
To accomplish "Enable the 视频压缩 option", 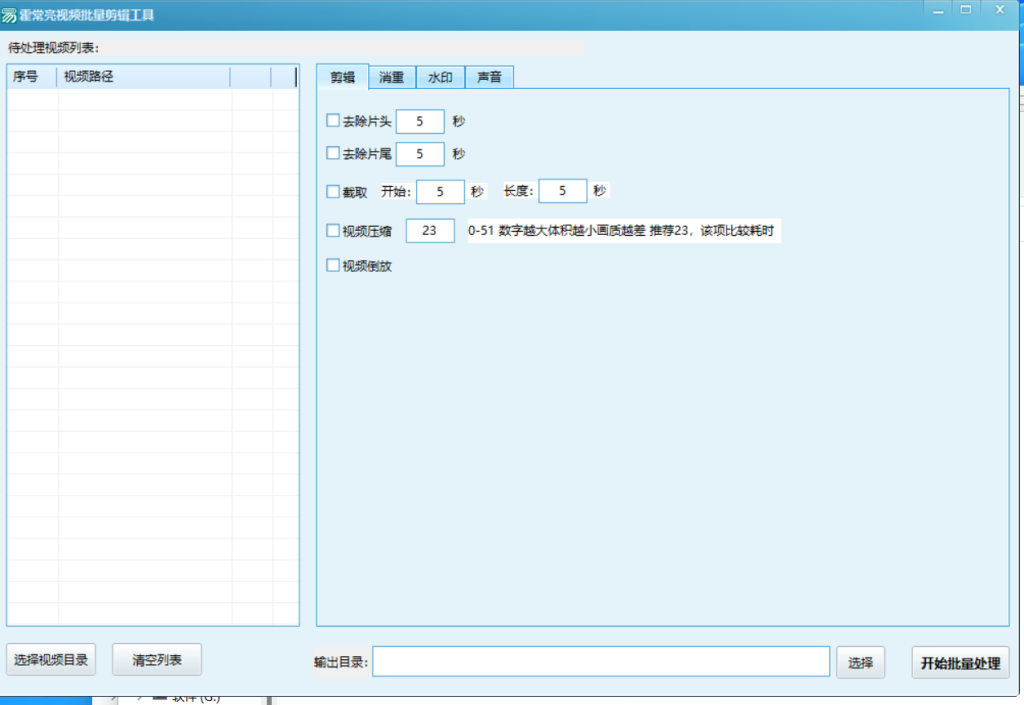I will coord(333,231).
